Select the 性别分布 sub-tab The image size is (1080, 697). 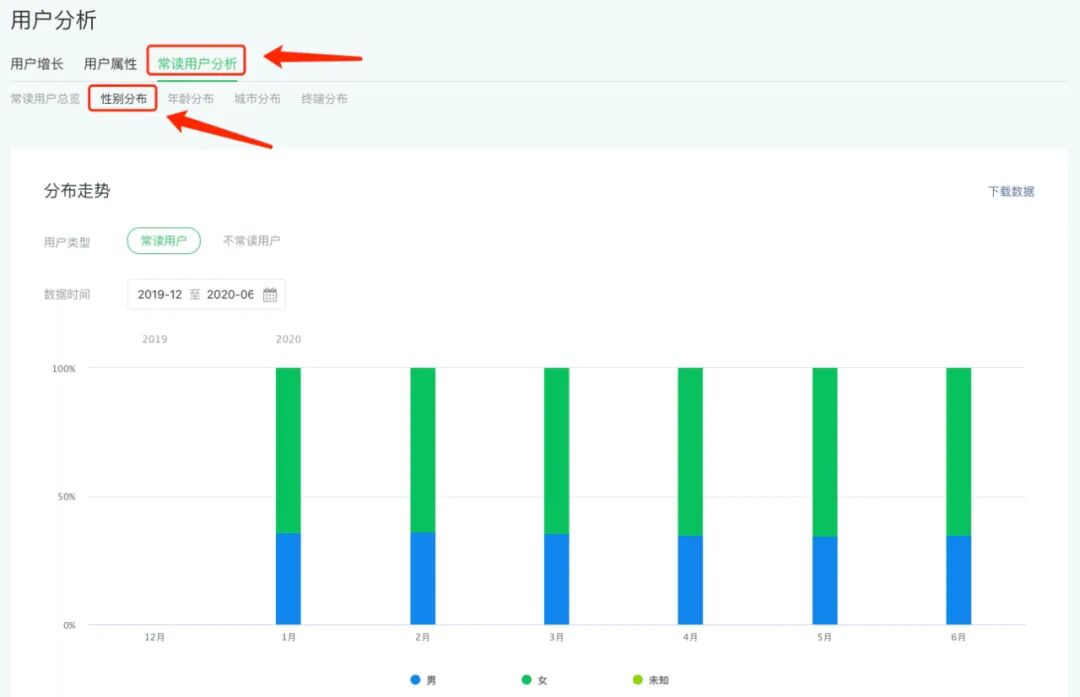[x=123, y=98]
